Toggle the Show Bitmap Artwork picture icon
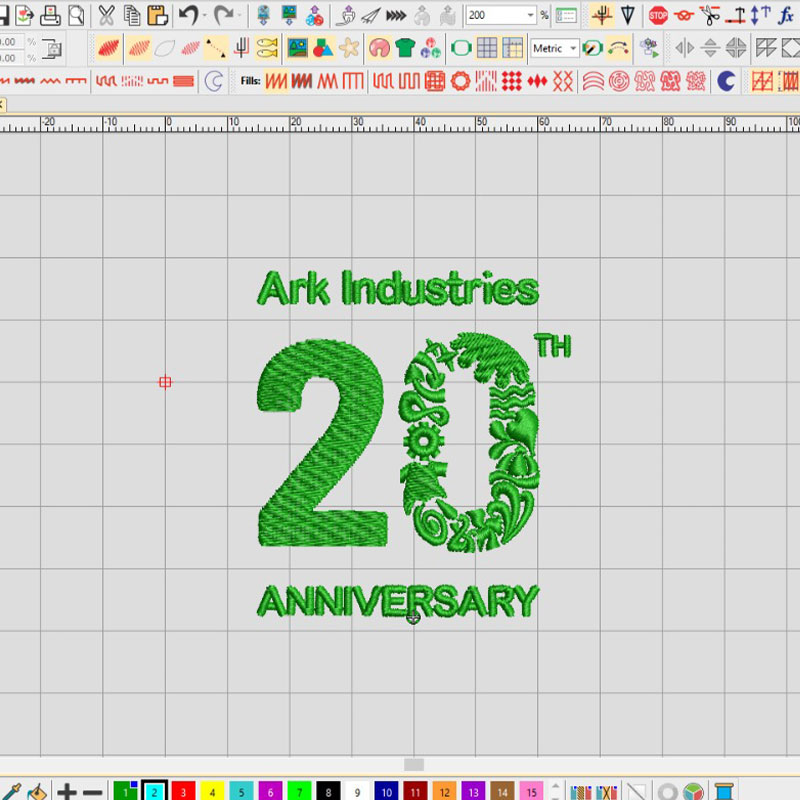 pyautogui.click(x=297, y=48)
